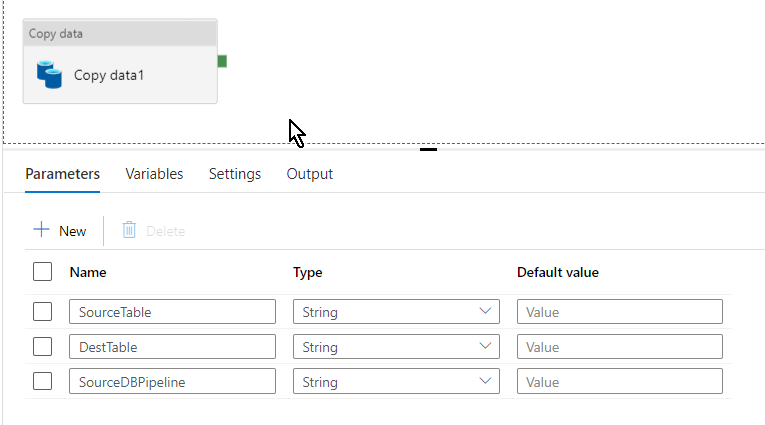Click the New parameter button
765x425 pixels.
tap(60, 230)
